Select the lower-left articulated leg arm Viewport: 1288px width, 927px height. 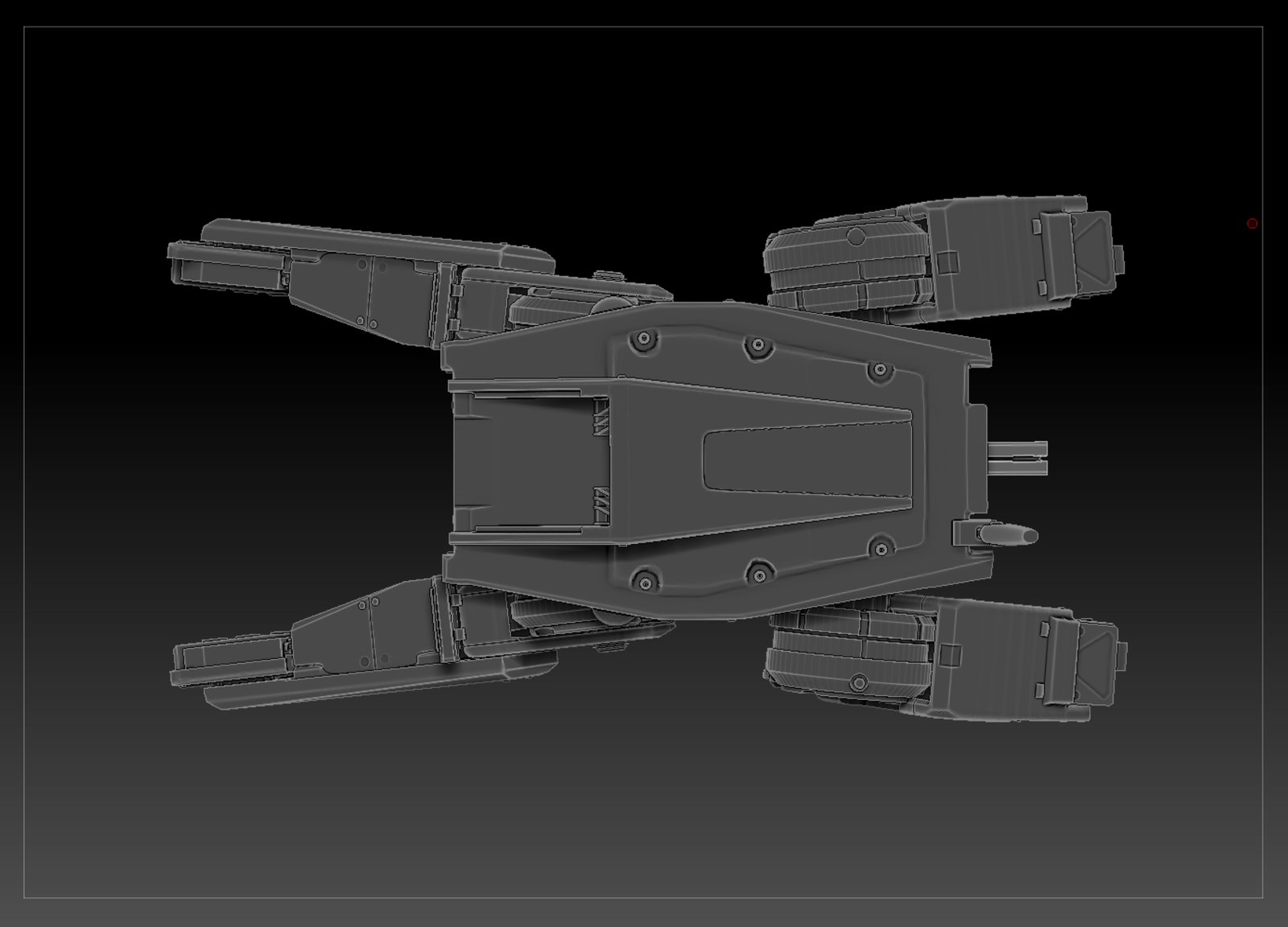click(x=362, y=636)
